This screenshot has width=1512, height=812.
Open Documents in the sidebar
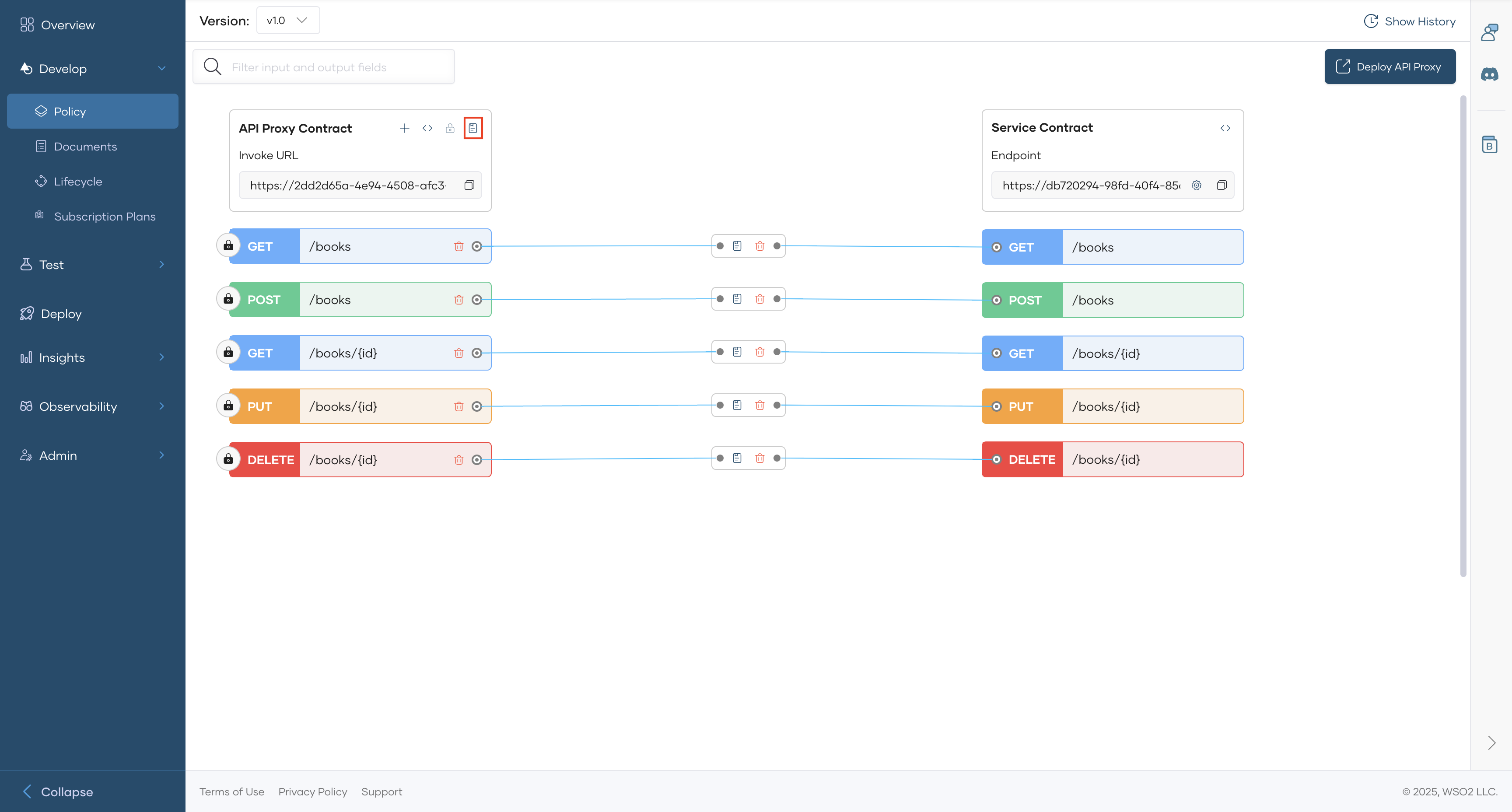click(85, 147)
